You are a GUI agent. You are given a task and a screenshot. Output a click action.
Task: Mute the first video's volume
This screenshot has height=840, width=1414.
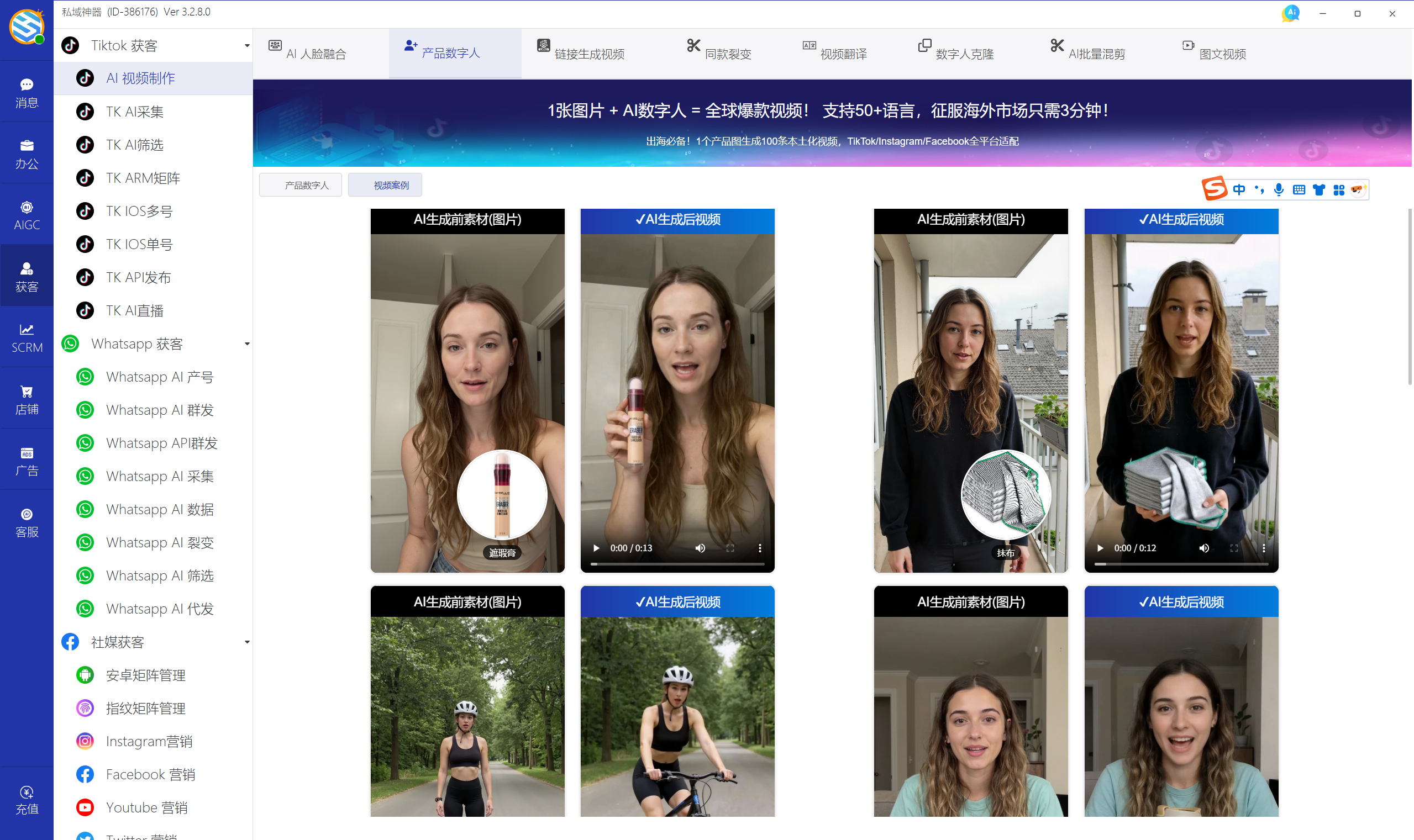point(700,548)
